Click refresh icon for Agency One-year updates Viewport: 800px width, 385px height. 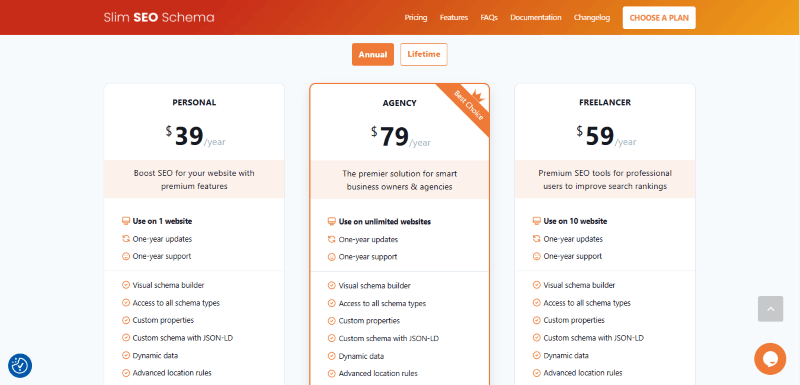click(332, 239)
